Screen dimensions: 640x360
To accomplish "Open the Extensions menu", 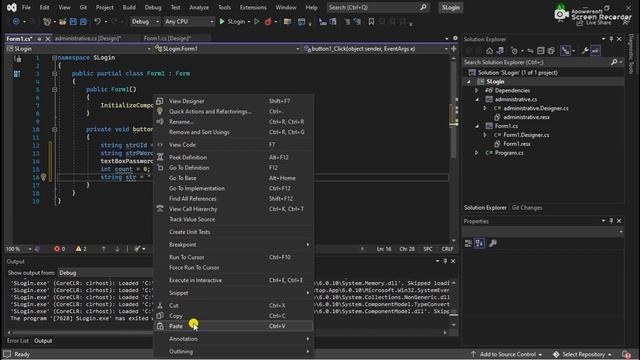I will (x=253, y=7).
